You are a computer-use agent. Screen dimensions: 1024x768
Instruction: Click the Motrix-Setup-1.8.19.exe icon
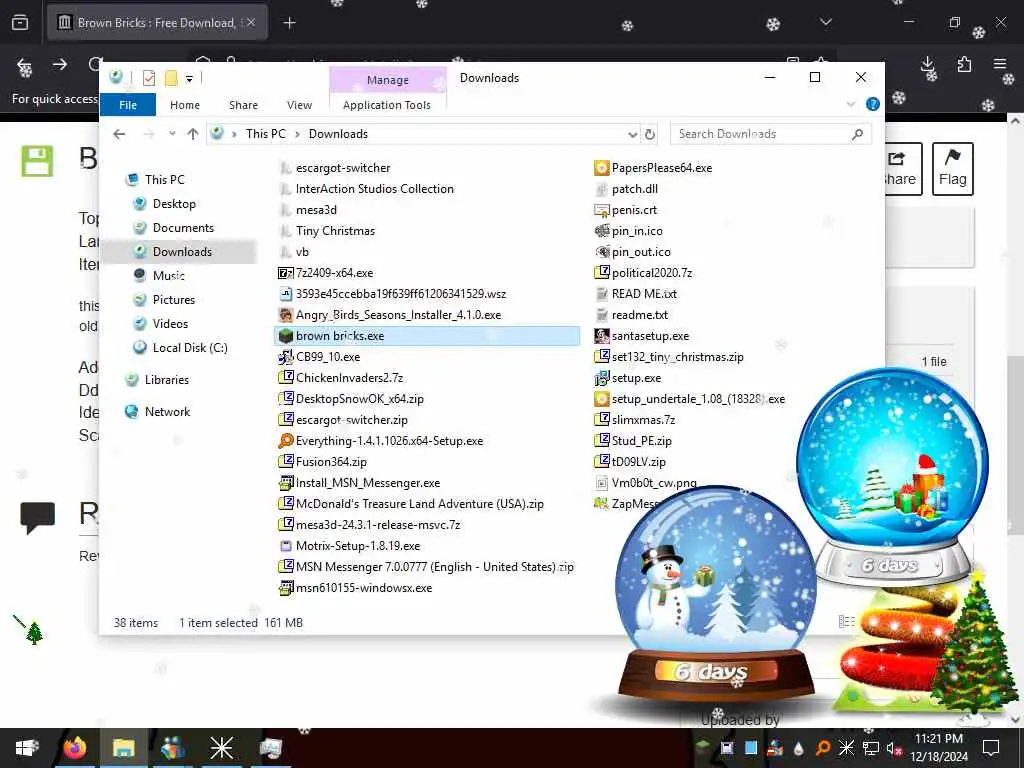tap(285, 546)
